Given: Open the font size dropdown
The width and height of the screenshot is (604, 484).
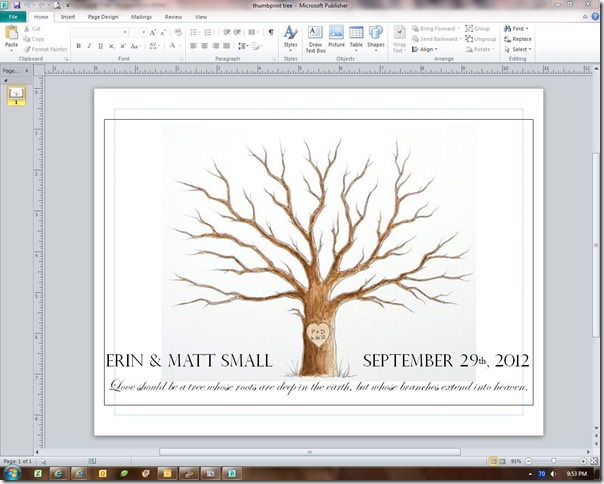Looking at the screenshot, I should (x=144, y=32).
